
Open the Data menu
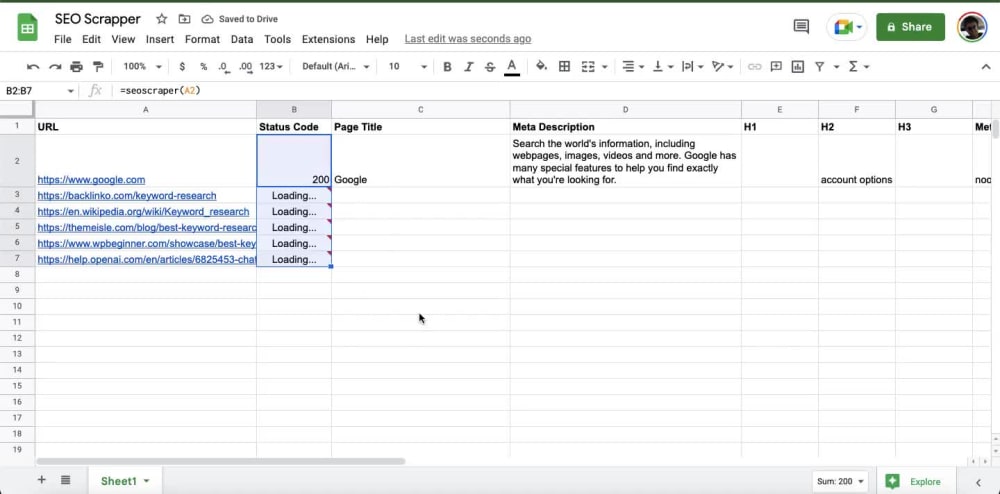click(x=242, y=40)
